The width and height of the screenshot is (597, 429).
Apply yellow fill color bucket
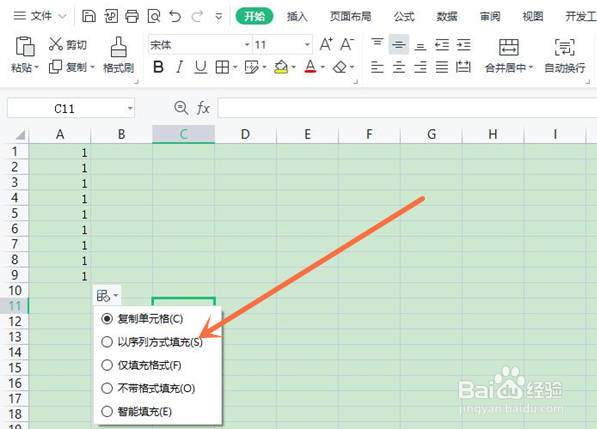coord(281,67)
